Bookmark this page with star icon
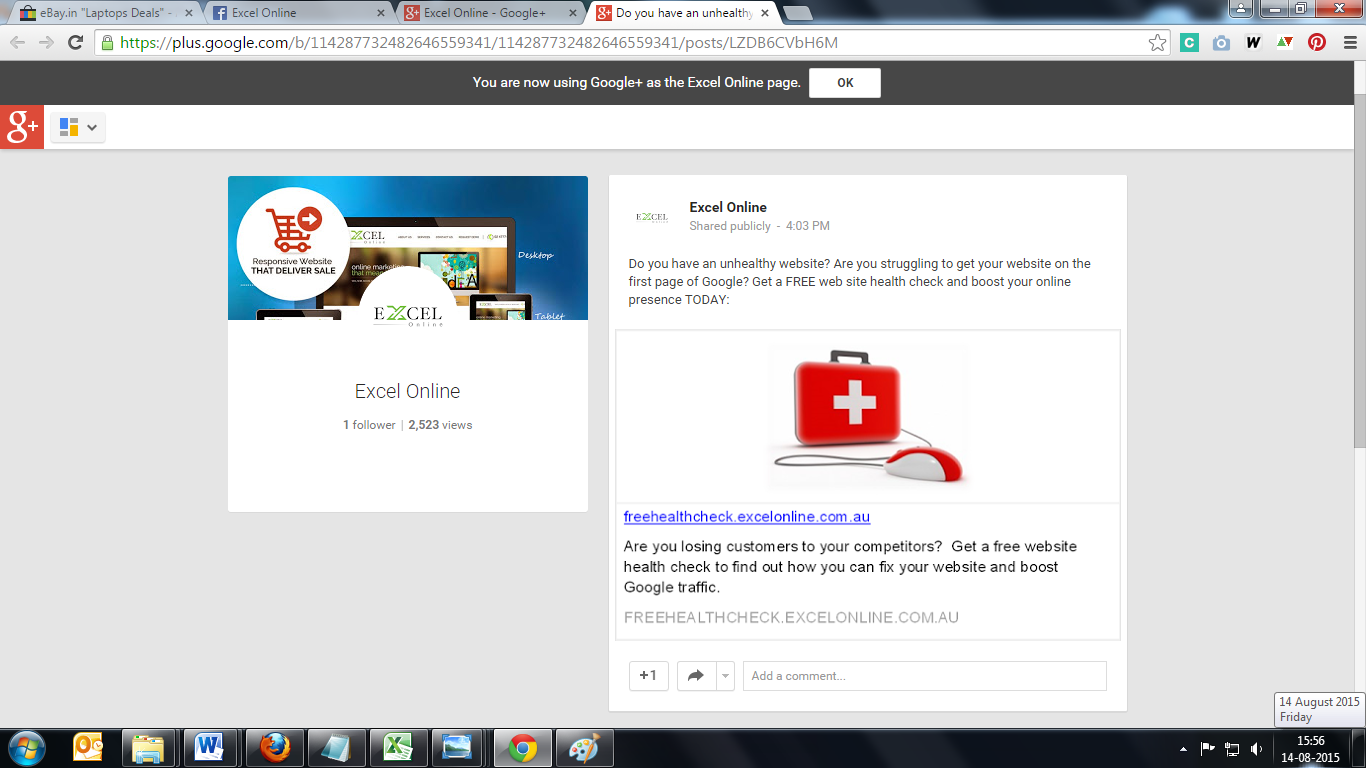Screen dimensions: 1366x768 [1157, 43]
